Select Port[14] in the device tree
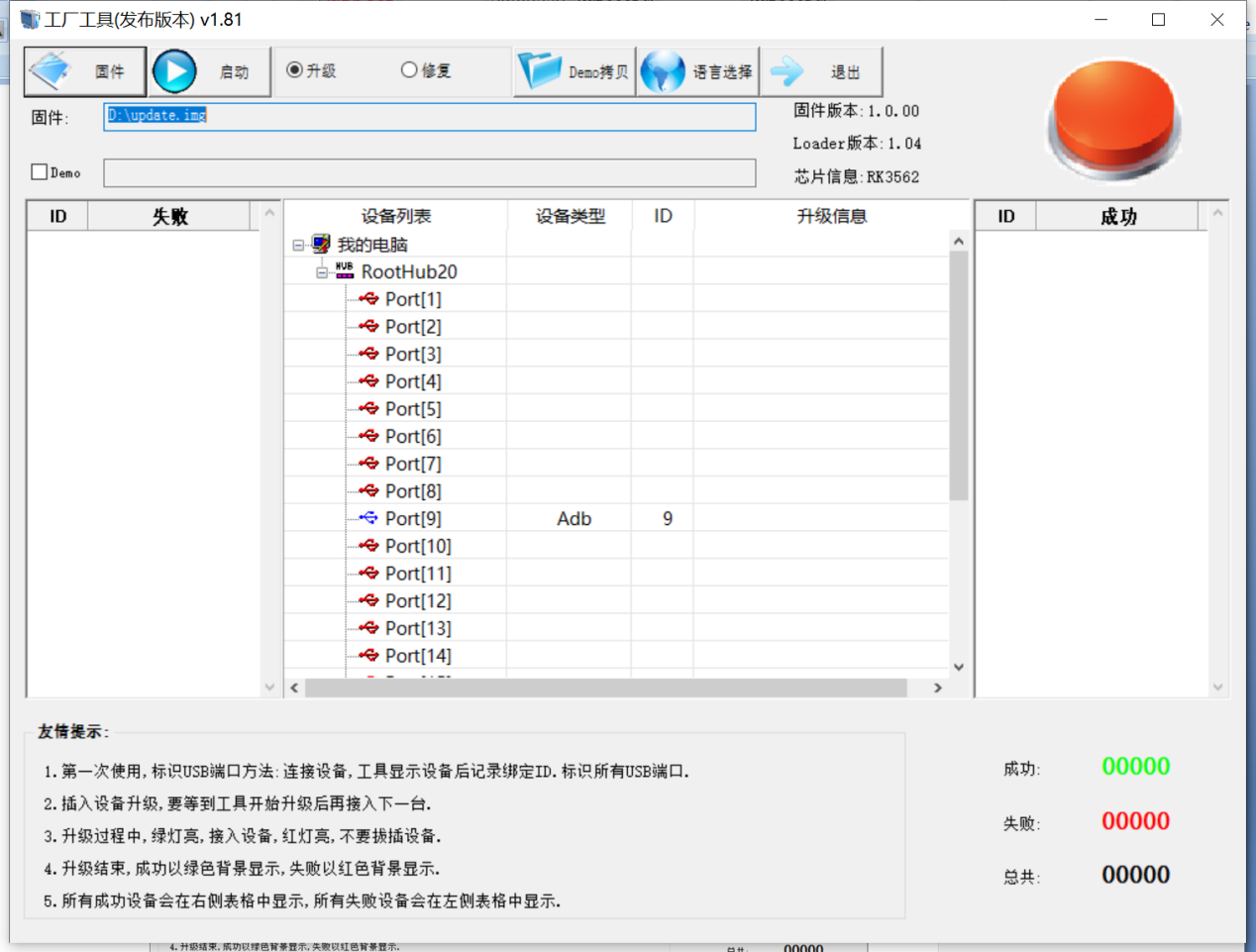This screenshot has width=1256, height=952. (417, 656)
